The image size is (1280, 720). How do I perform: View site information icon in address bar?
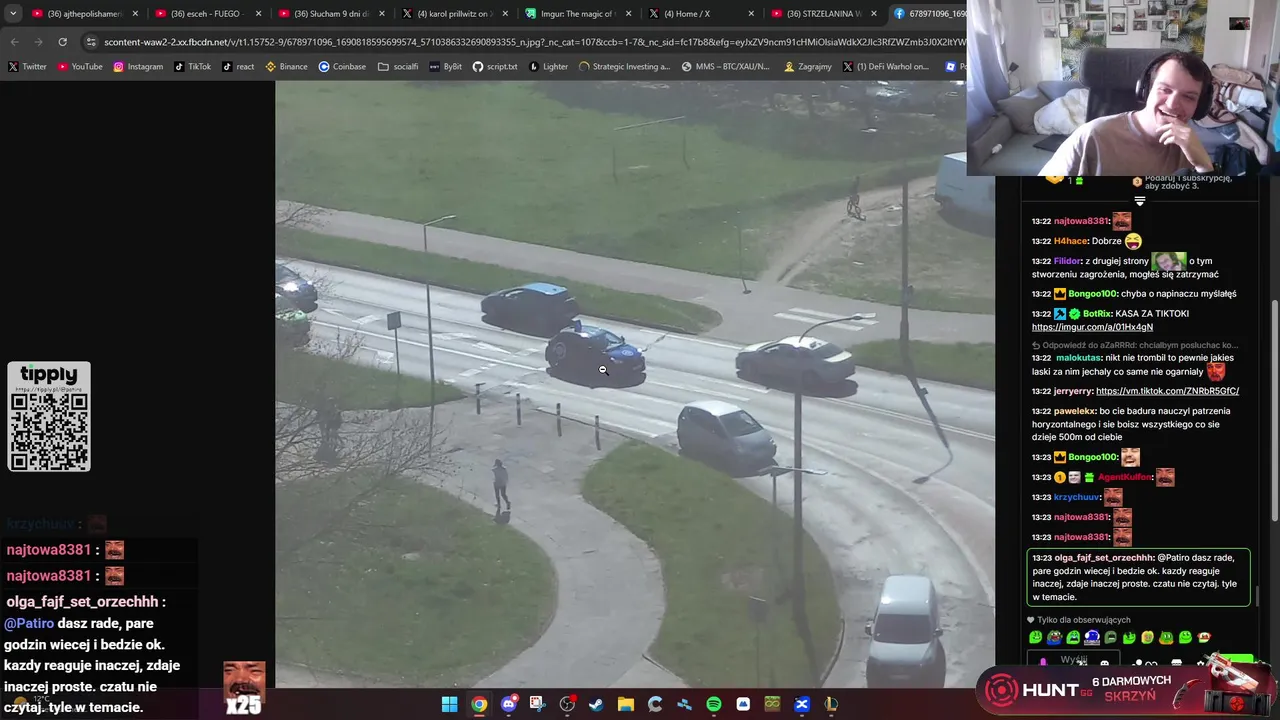(92, 42)
